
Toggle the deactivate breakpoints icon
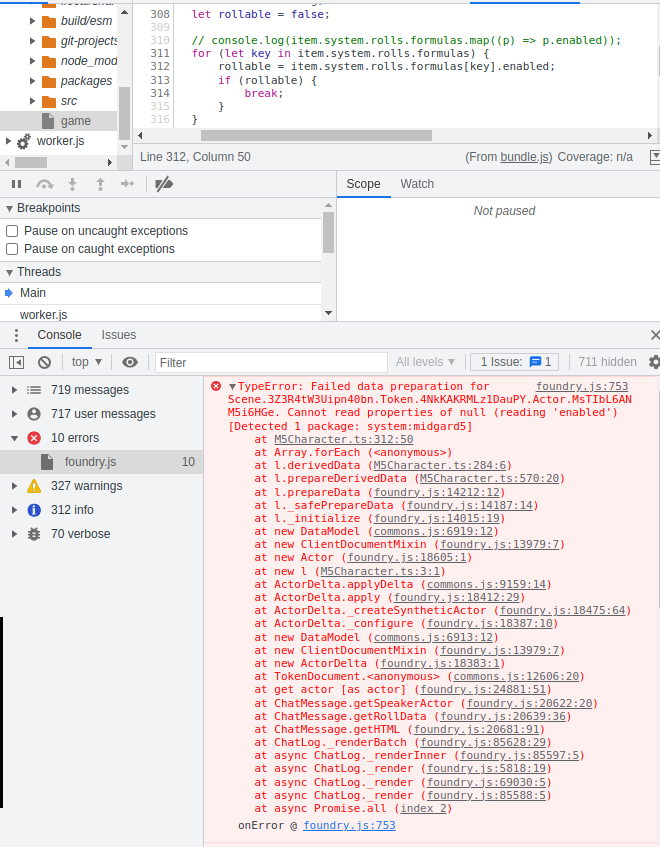point(165,184)
